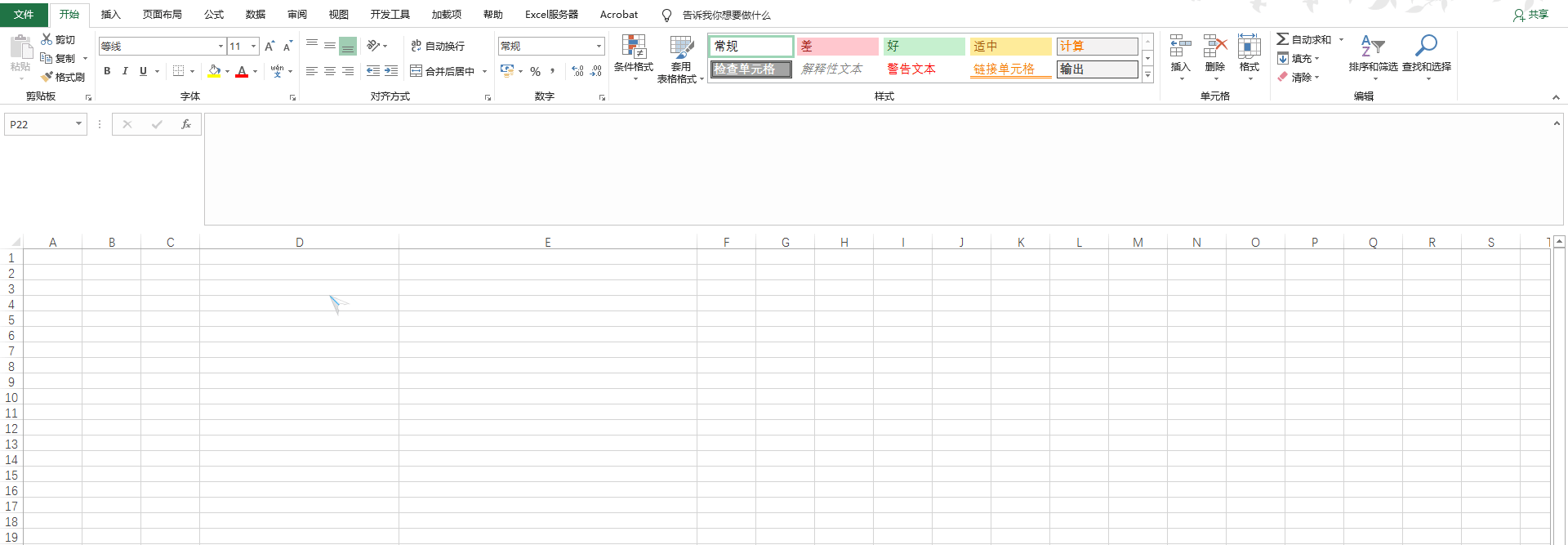Click the percent style icon
Screen dimensions: 1568x545
[535, 72]
